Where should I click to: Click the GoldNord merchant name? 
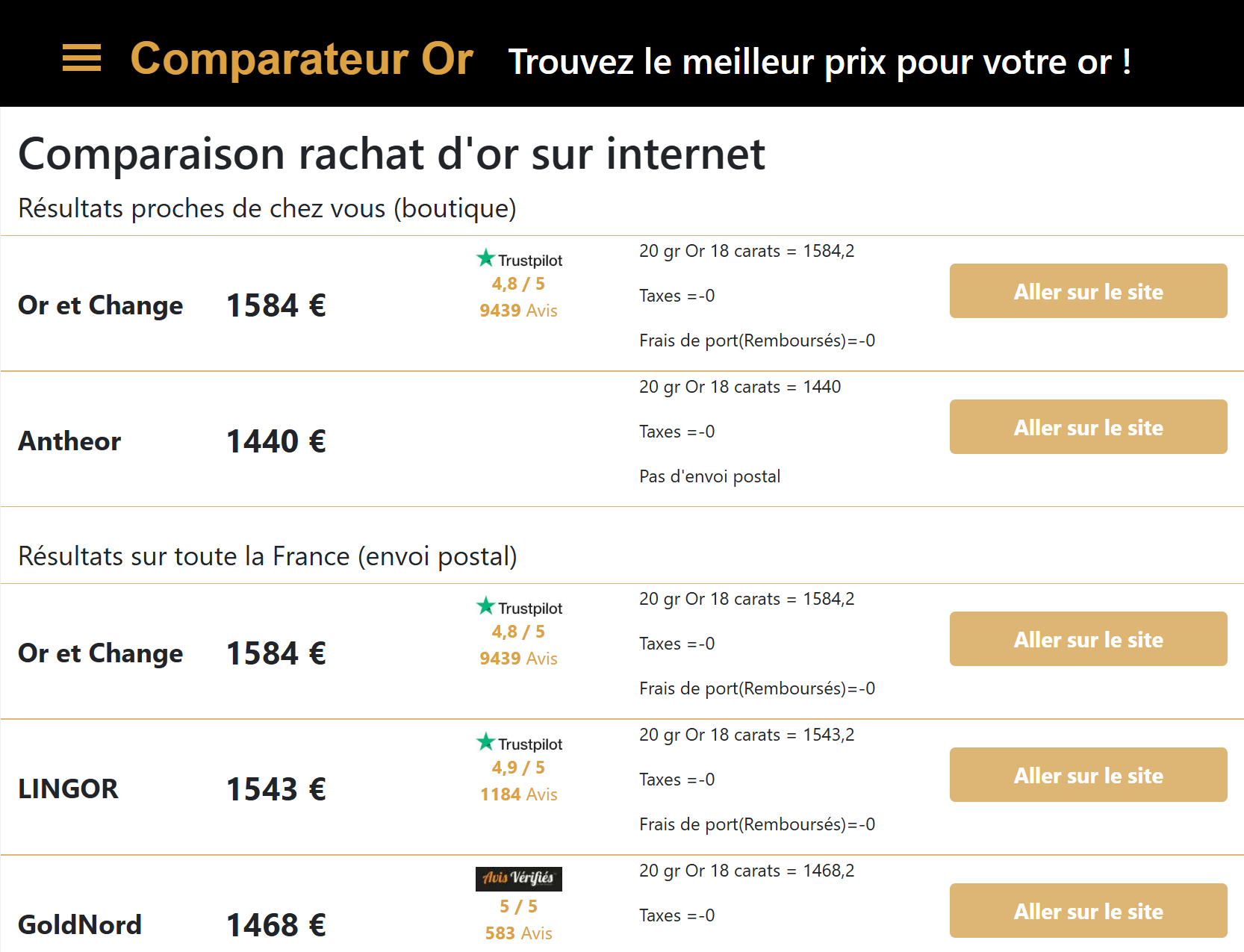point(80,925)
